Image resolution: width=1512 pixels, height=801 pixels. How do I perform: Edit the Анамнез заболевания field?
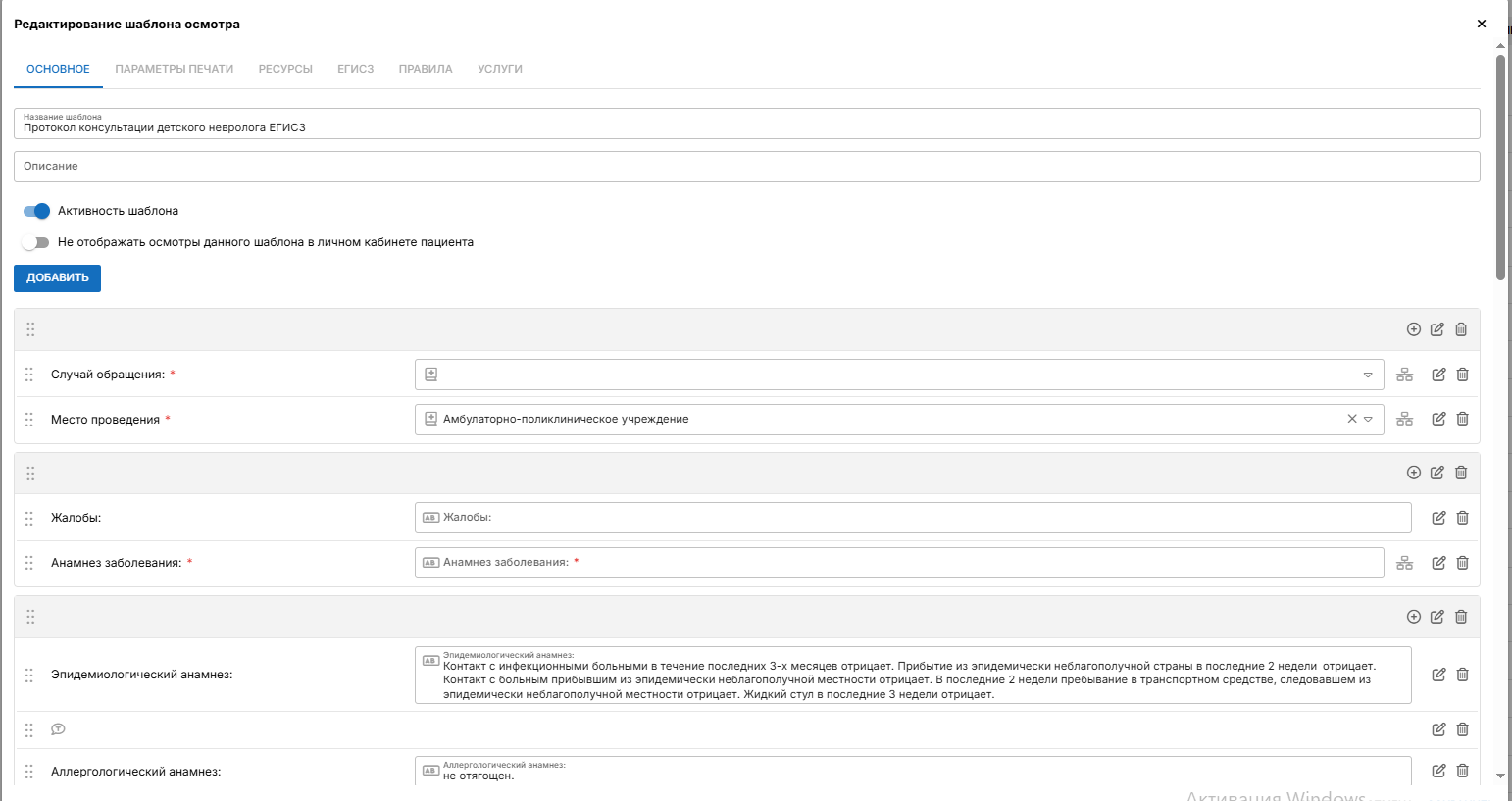[x=1438, y=563]
